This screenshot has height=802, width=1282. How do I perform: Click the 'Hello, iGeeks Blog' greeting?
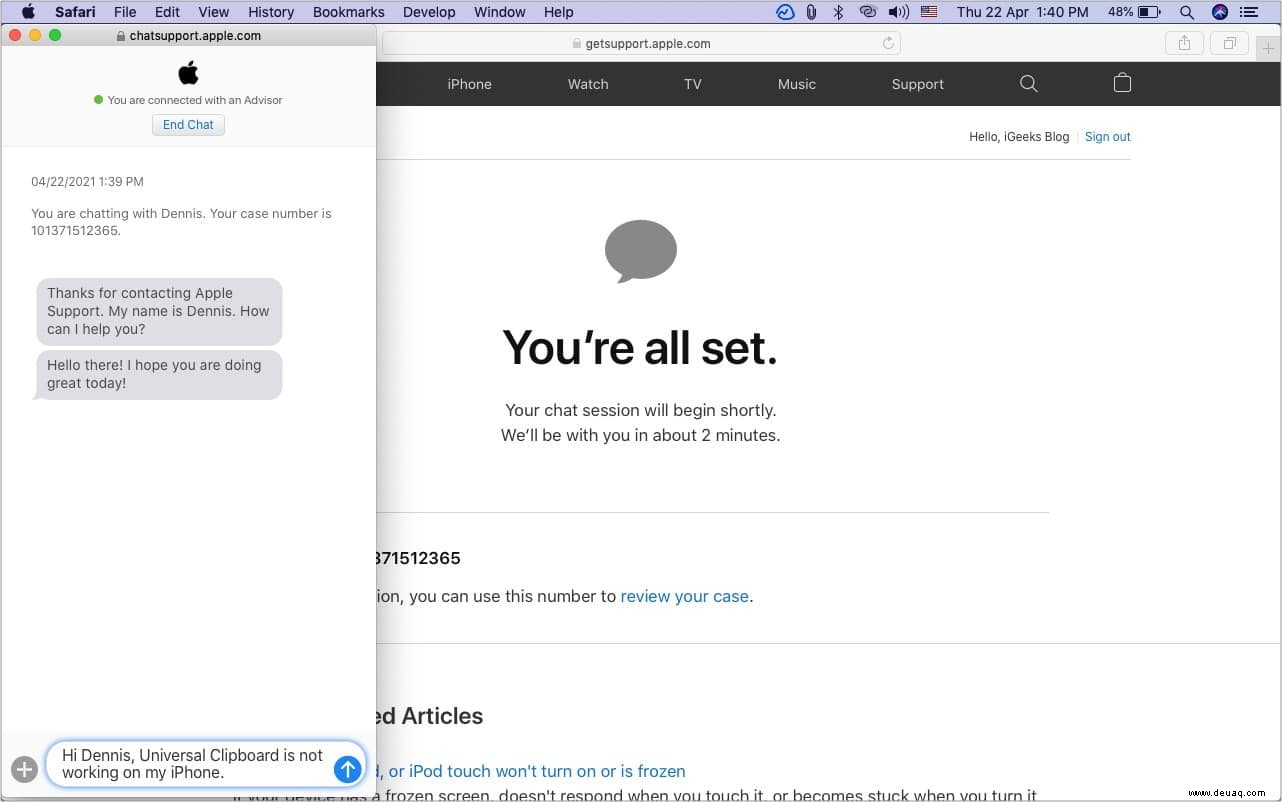pos(1019,137)
